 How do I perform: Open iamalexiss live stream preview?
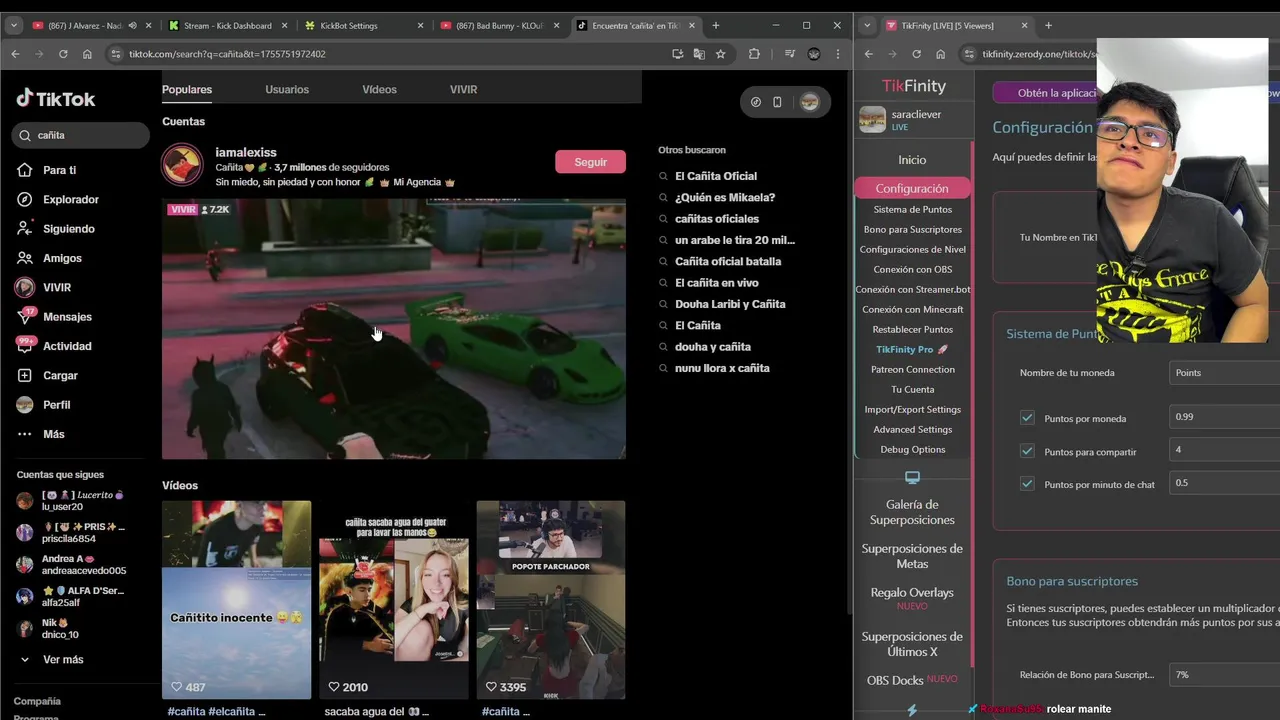[x=394, y=328]
